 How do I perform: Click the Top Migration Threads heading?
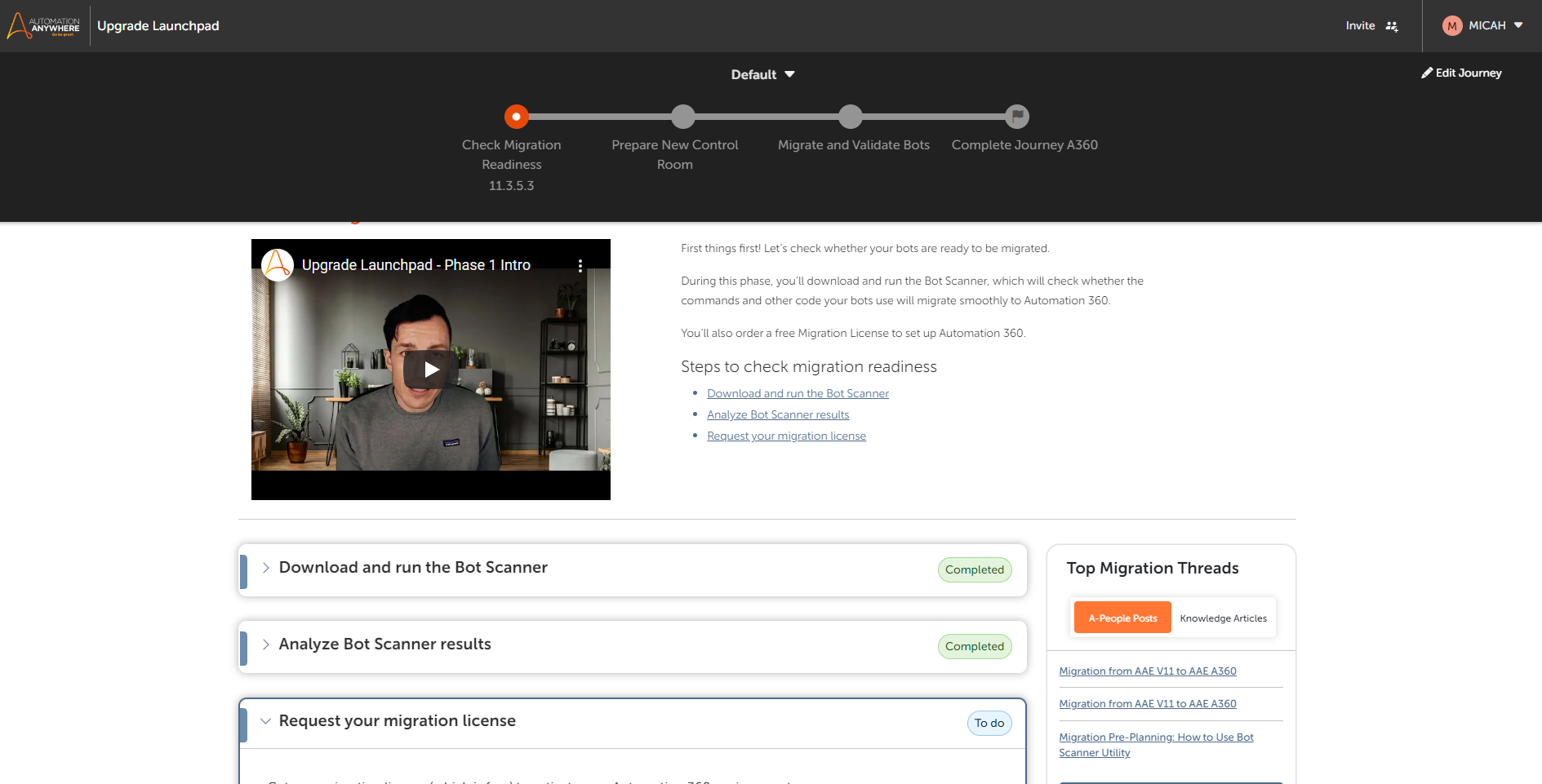[x=1153, y=568]
